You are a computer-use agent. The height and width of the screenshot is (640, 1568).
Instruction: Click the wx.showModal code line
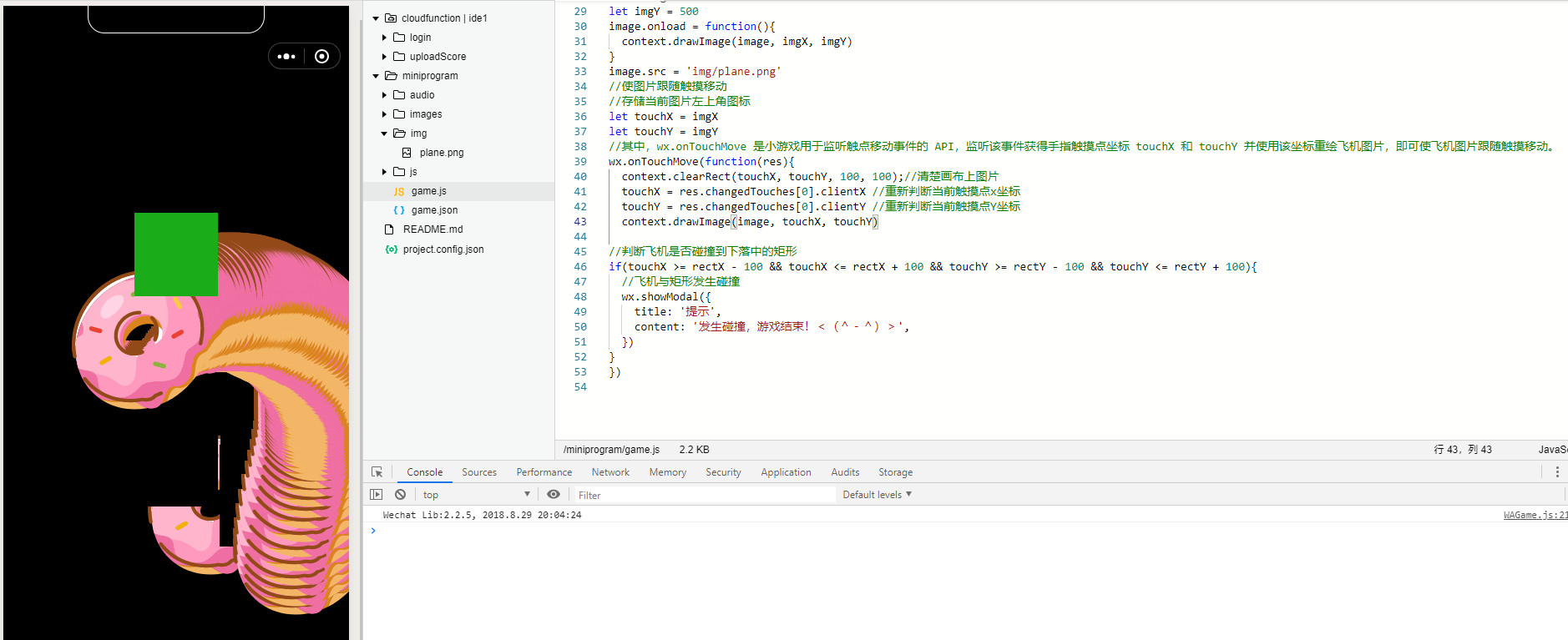(x=666, y=297)
